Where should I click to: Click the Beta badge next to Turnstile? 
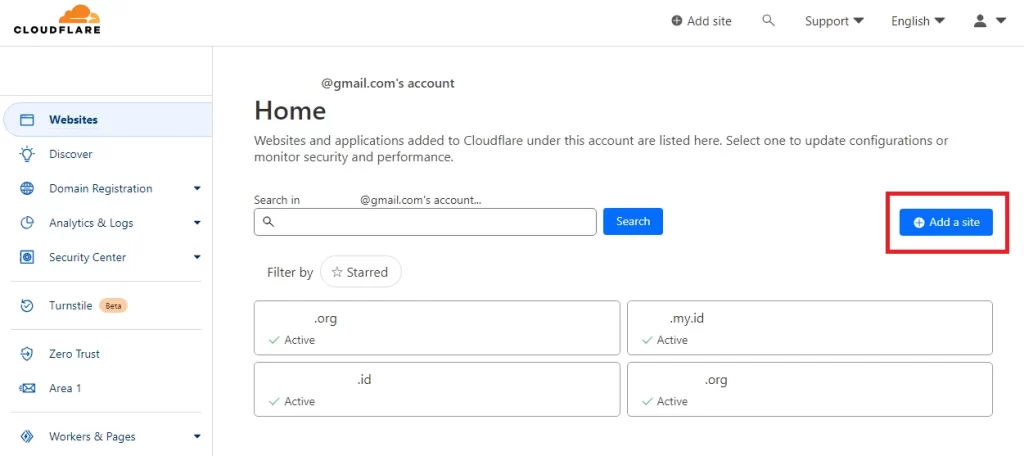[113, 305]
